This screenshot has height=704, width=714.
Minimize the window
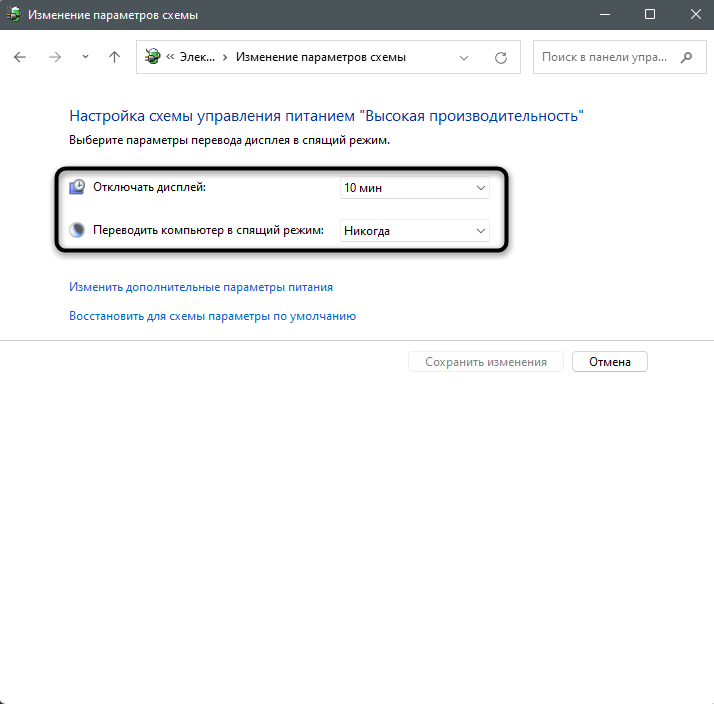pos(605,15)
